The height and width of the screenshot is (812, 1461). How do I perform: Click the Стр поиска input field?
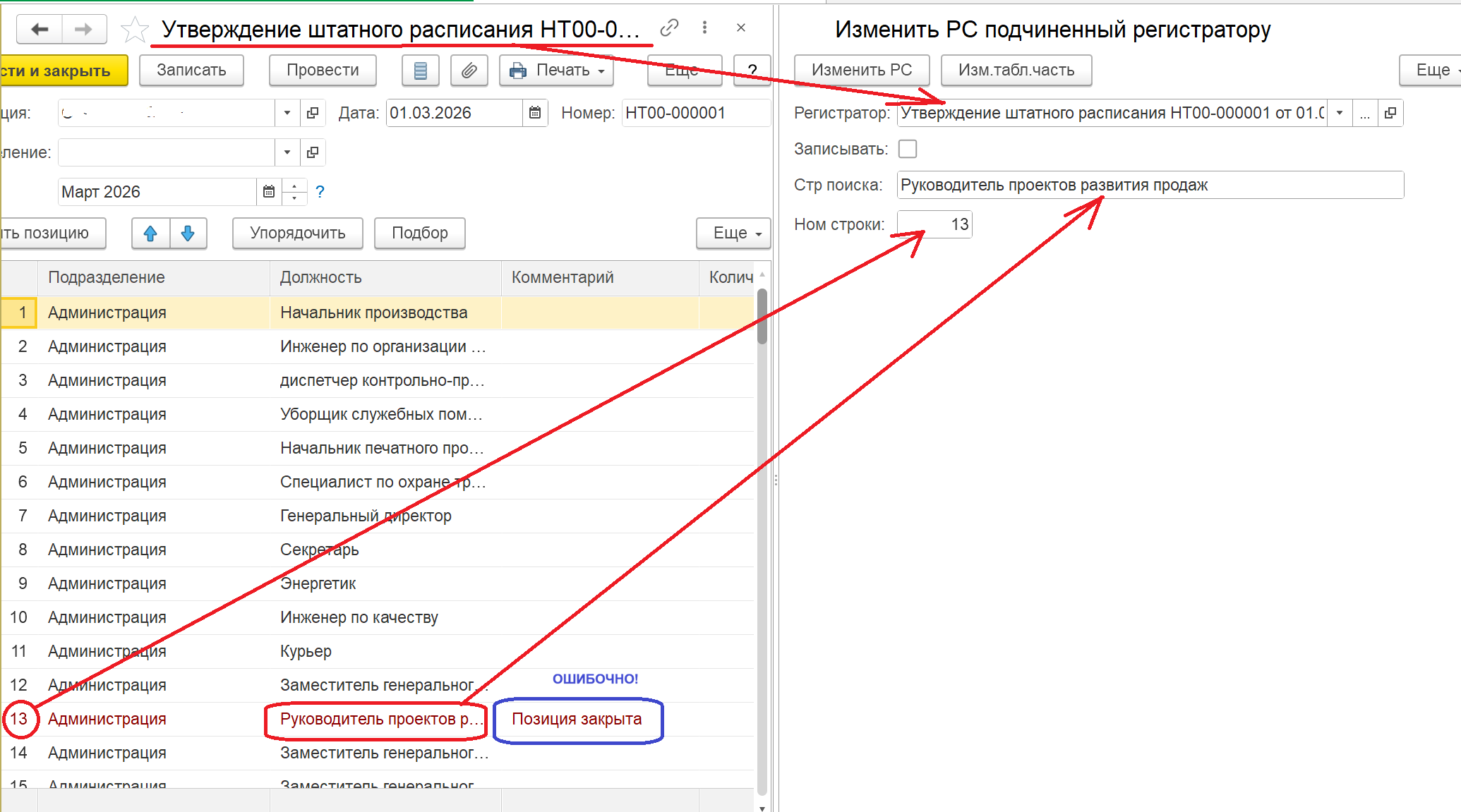click(x=1150, y=186)
